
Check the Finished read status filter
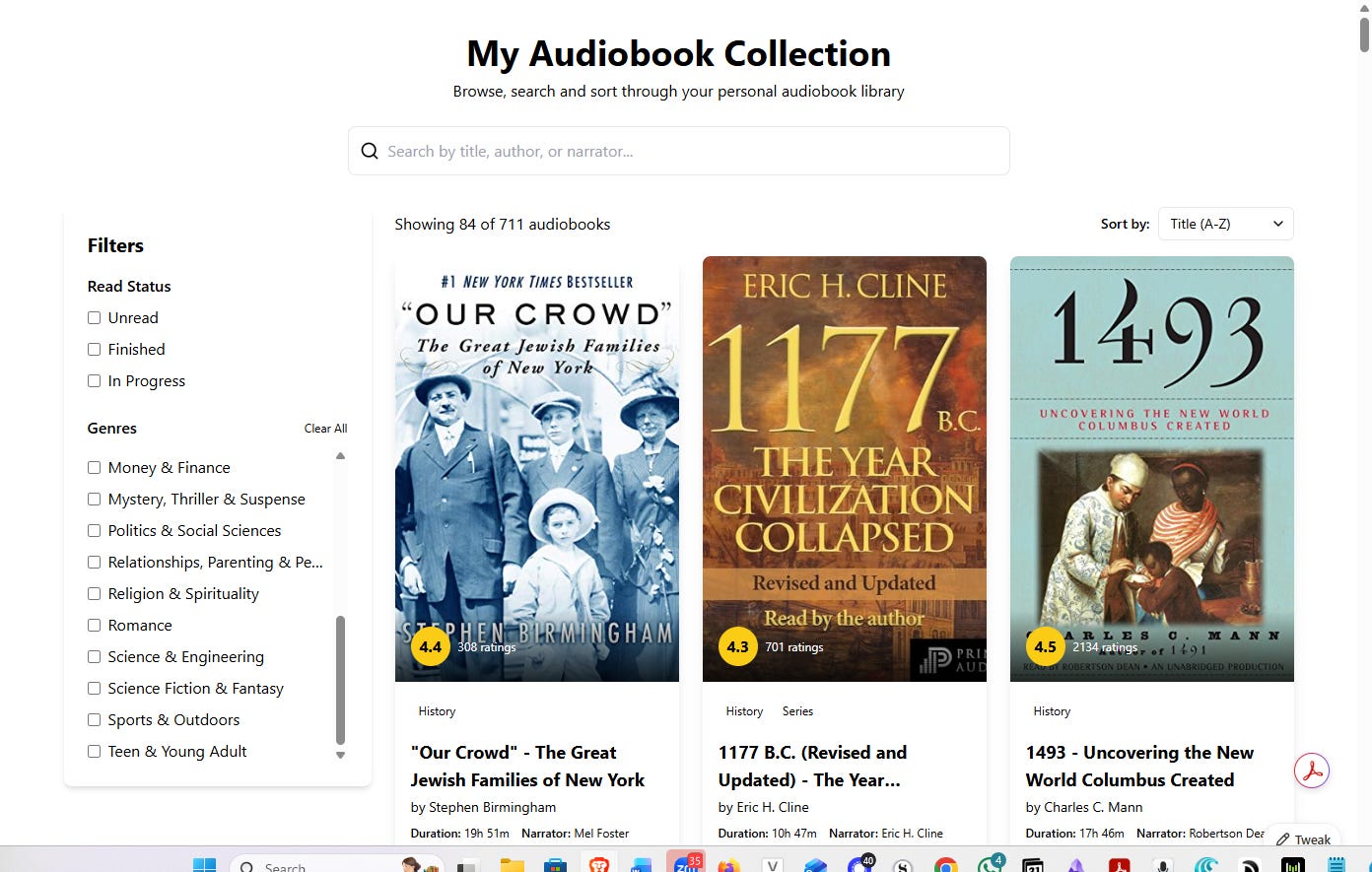[94, 349]
